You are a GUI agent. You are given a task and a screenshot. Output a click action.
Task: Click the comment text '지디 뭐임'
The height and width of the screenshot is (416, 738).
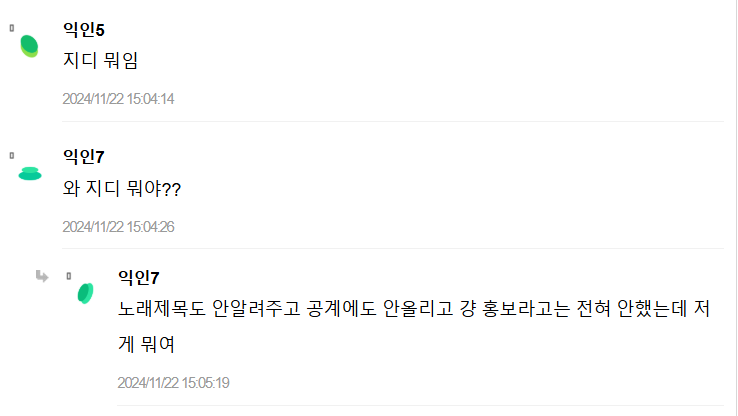coord(100,62)
